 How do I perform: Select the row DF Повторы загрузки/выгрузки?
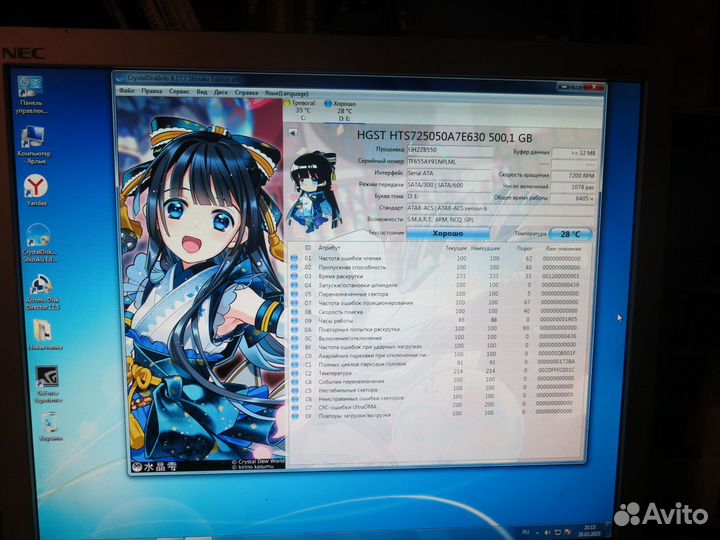point(436,415)
